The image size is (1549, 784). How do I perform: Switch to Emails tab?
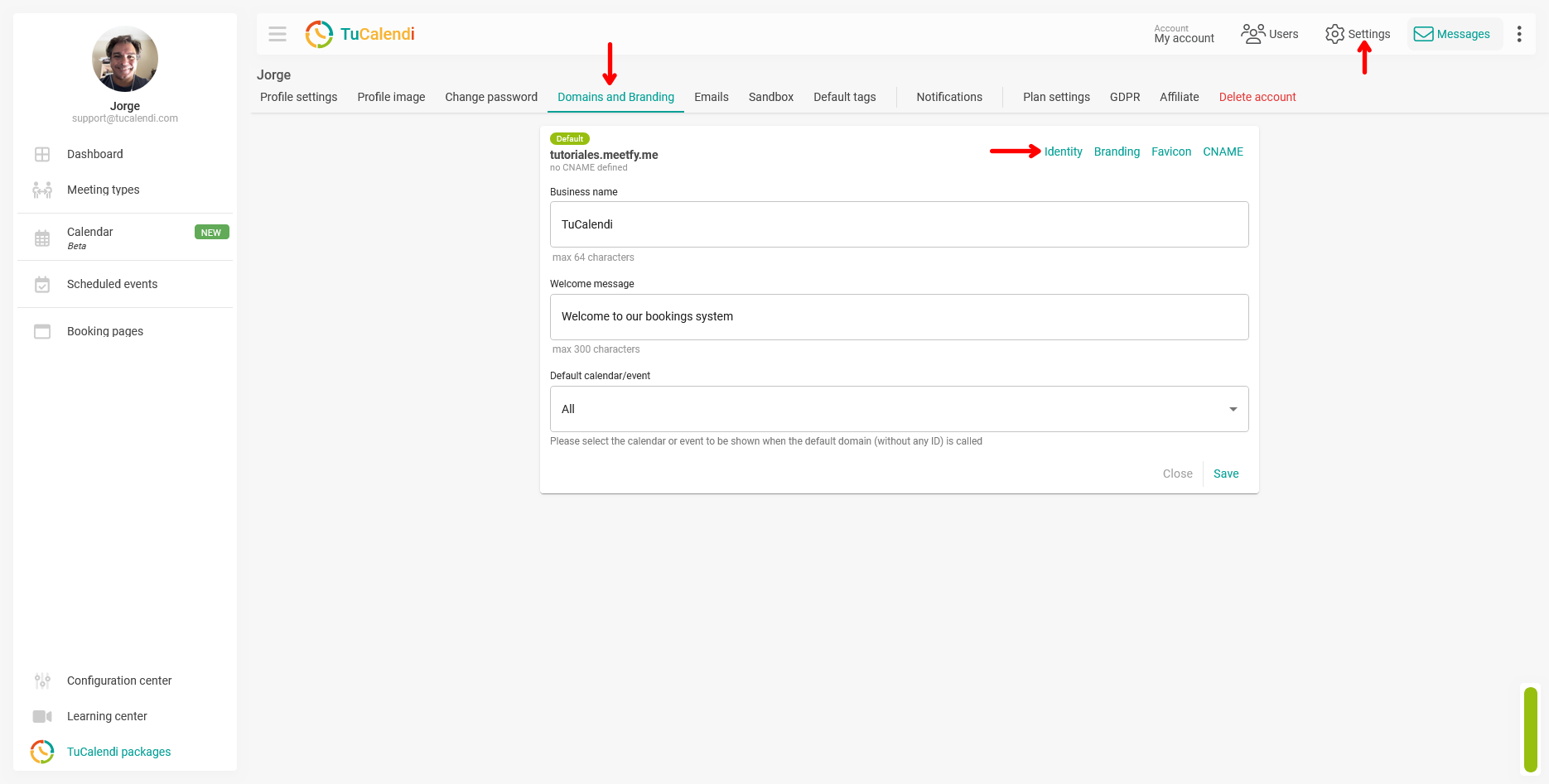pos(712,97)
